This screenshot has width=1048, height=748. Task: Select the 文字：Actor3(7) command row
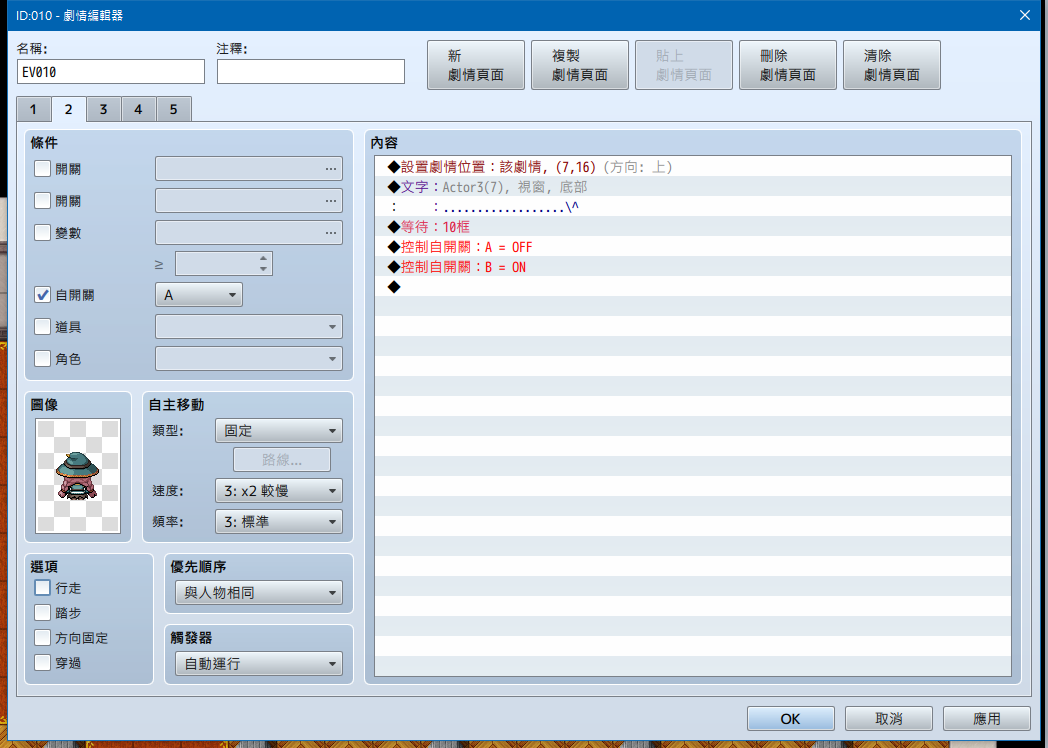(692, 187)
